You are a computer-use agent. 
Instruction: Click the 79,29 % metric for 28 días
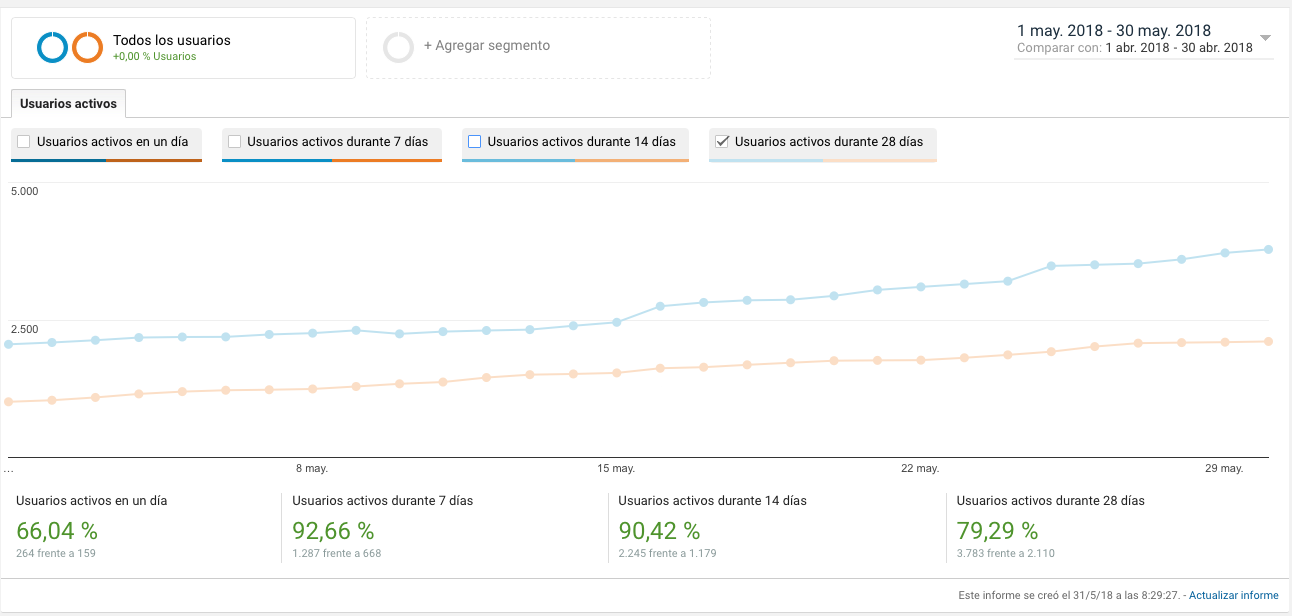point(997,530)
